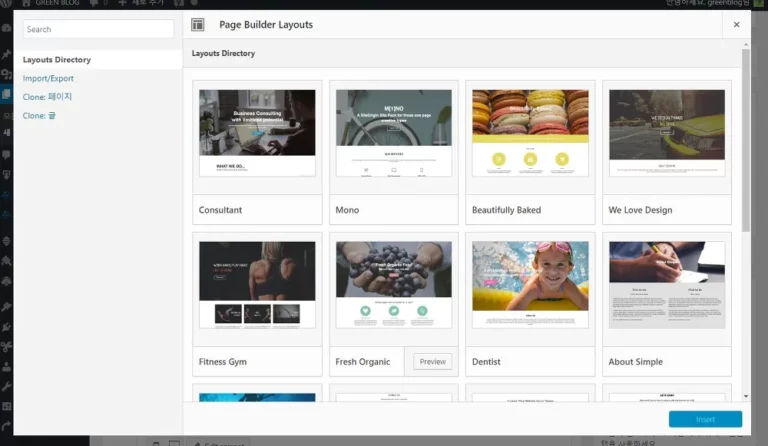Select the Consultant layout thumbnail
This screenshot has width=768, height=446.
[257, 133]
